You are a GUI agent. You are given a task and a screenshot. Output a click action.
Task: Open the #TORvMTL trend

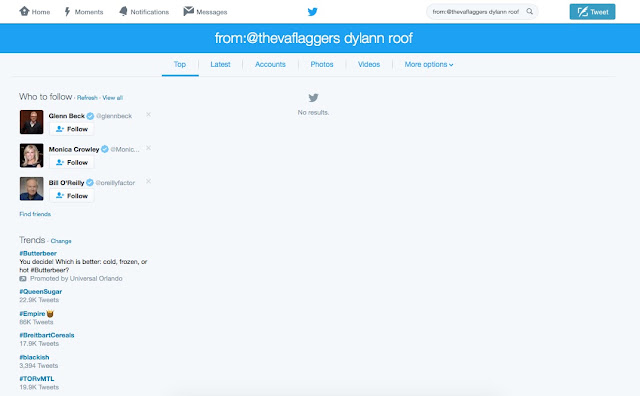coord(37,379)
